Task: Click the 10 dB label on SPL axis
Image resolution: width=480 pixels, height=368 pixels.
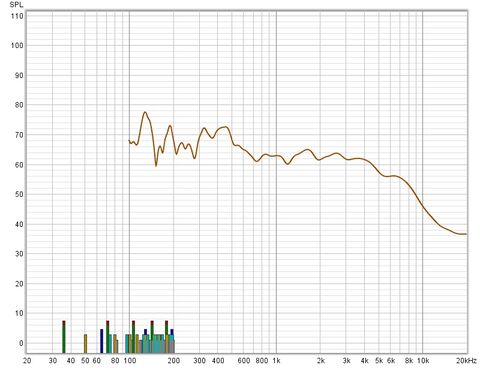Action: tap(19, 313)
